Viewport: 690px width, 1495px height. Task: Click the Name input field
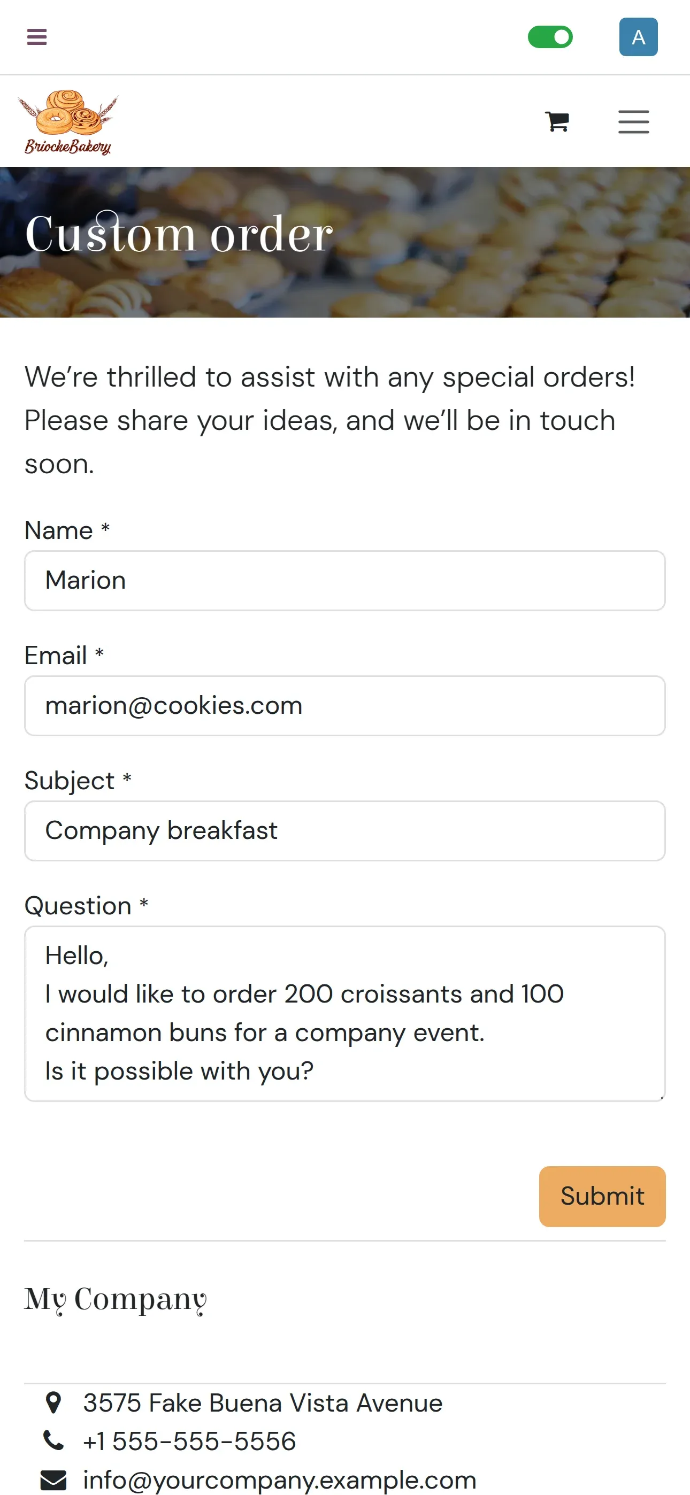click(x=345, y=580)
